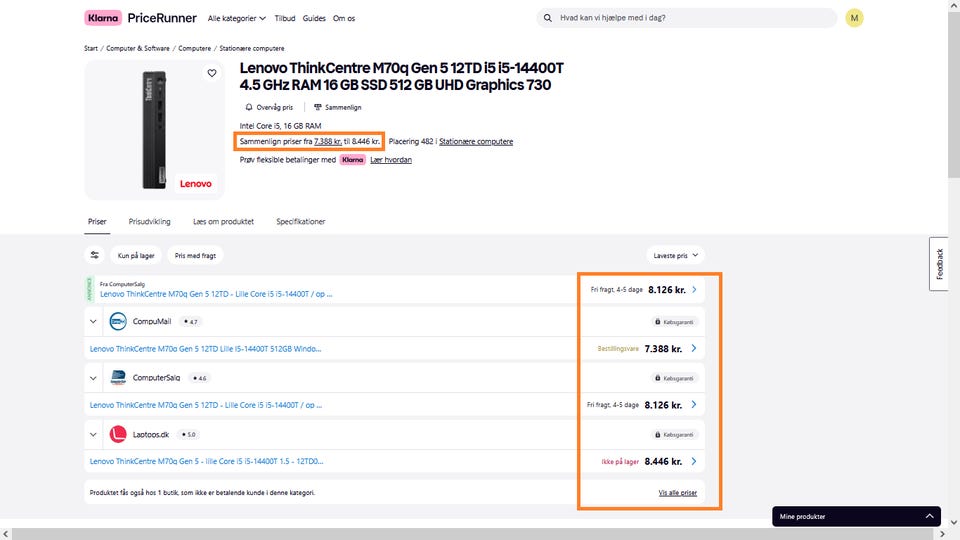
Task: Open the Lenovo ThinkCentre product image
Action: point(154,130)
